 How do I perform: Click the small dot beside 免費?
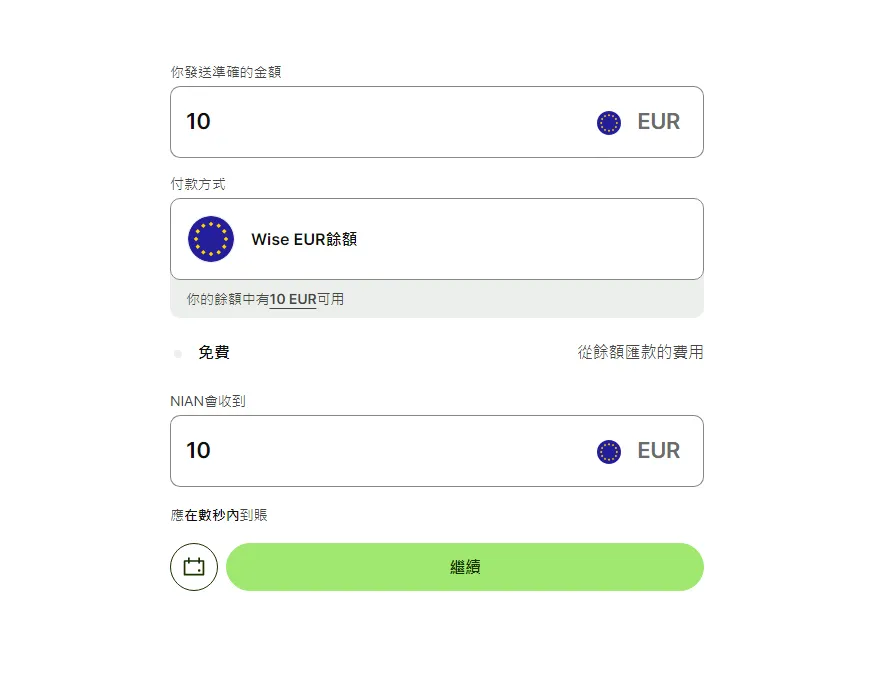tap(178, 353)
